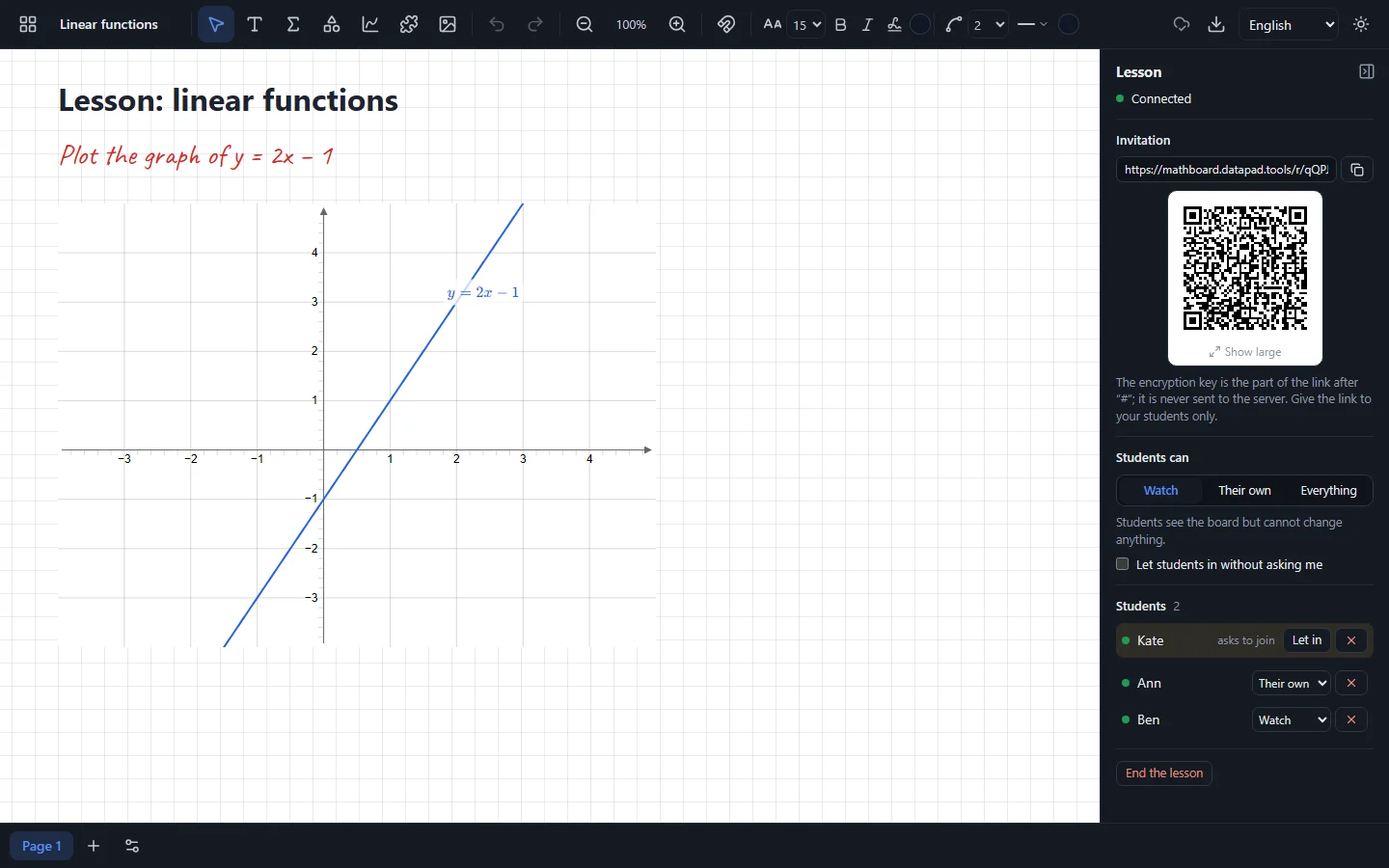
Task: Pick the text color swatch
Action: click(x=921, y=25)
